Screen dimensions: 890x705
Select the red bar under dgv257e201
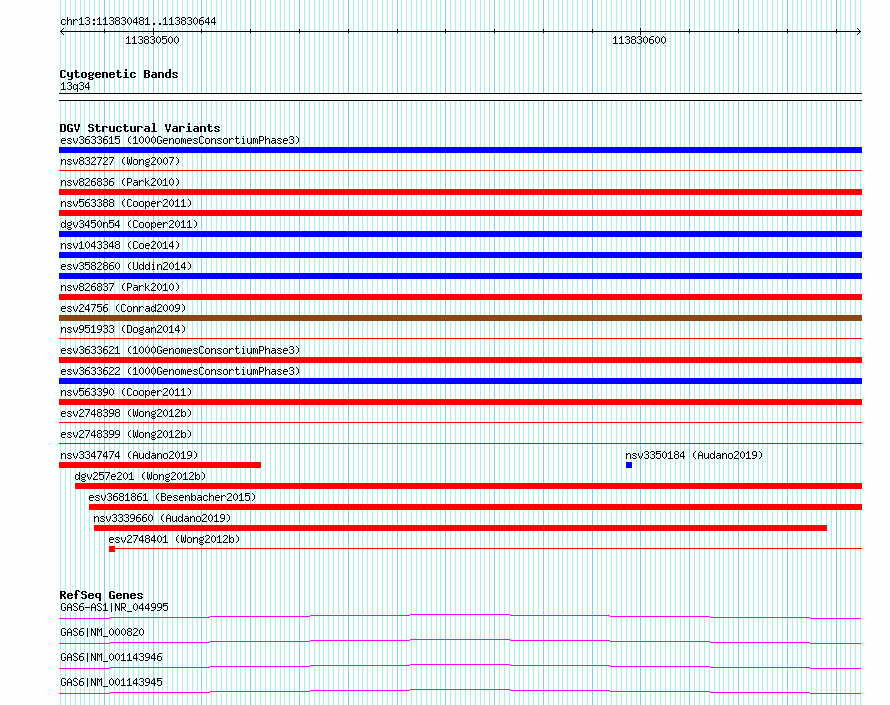(468, 486)
